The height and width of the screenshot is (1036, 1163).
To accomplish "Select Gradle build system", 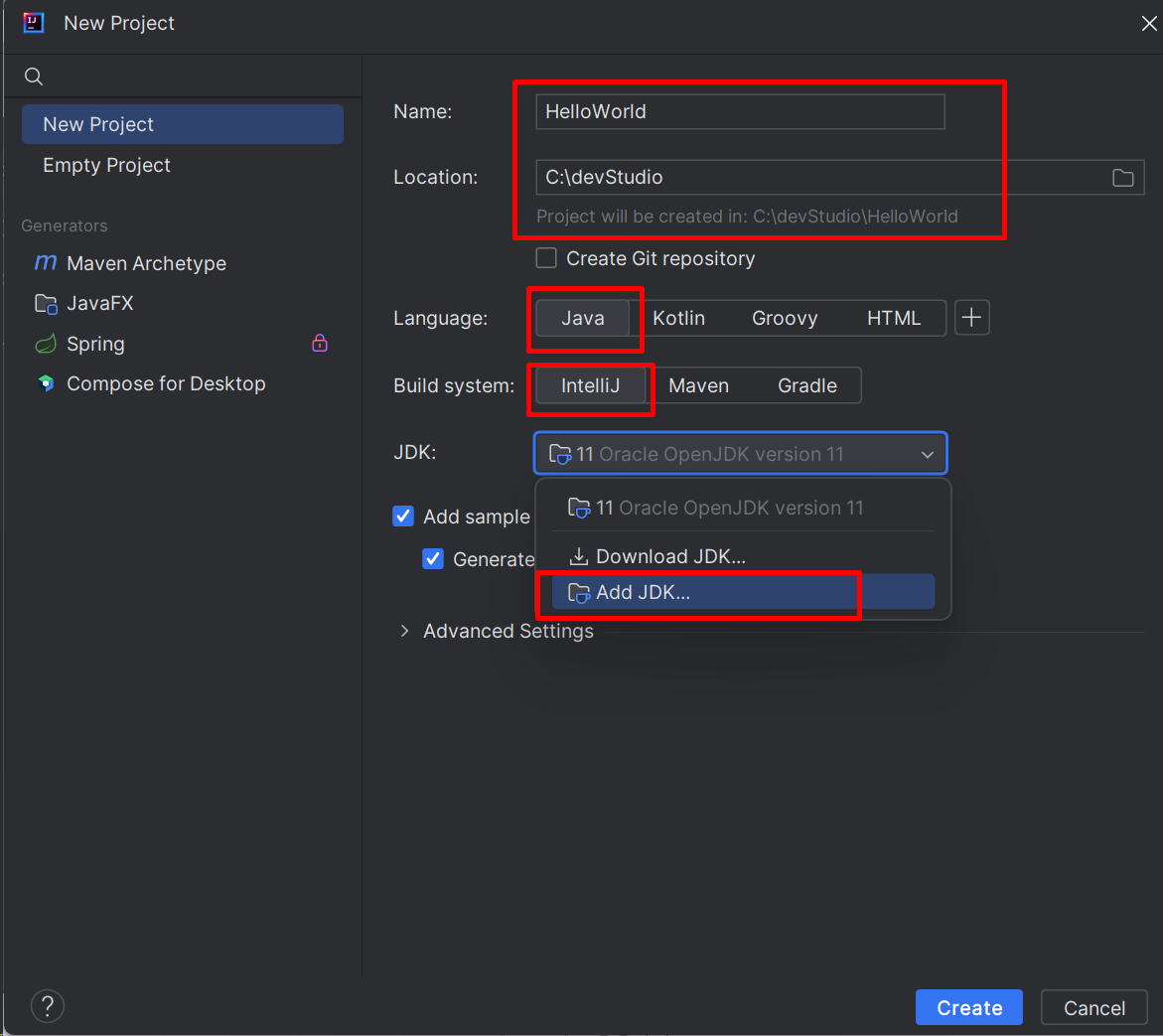I will pos(807,385).
